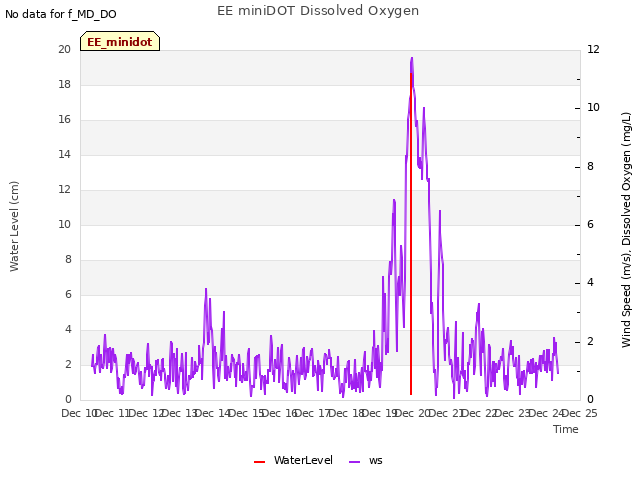Select the chart title EE miniDOT Dissolved Oxygen
The height and width of the screenshot is (480, 640).
tap(318, 11)
